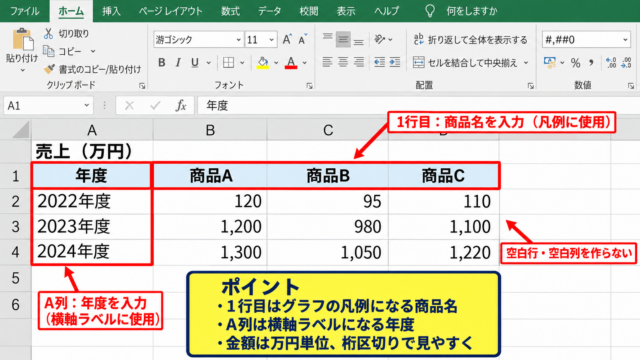Image resolution: width=640 pixels, height=360 pixels.
Task: Click the lightbulb Tell Me icon
Action: (430, 11)
